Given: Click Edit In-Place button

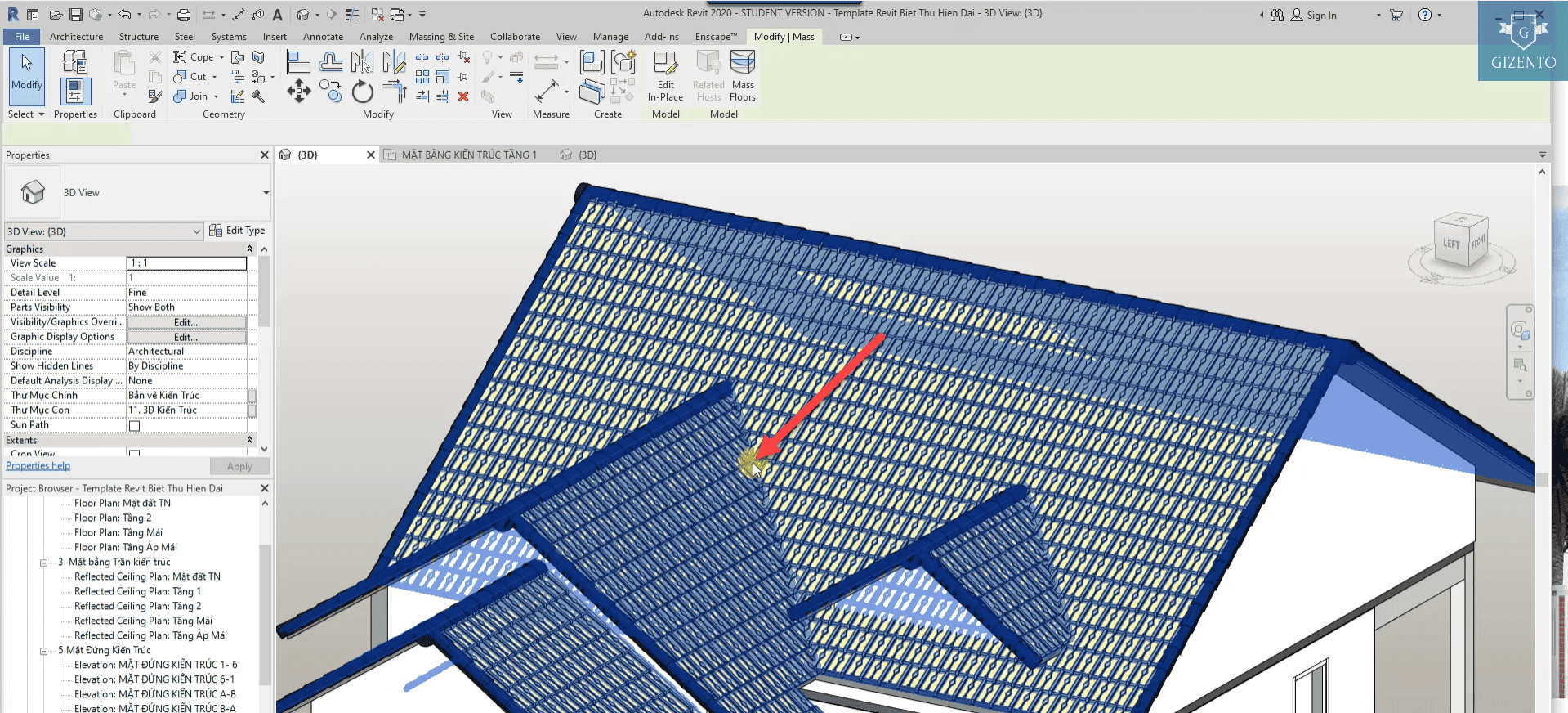Looking at the screenshot, I should [x=665, y=76].
